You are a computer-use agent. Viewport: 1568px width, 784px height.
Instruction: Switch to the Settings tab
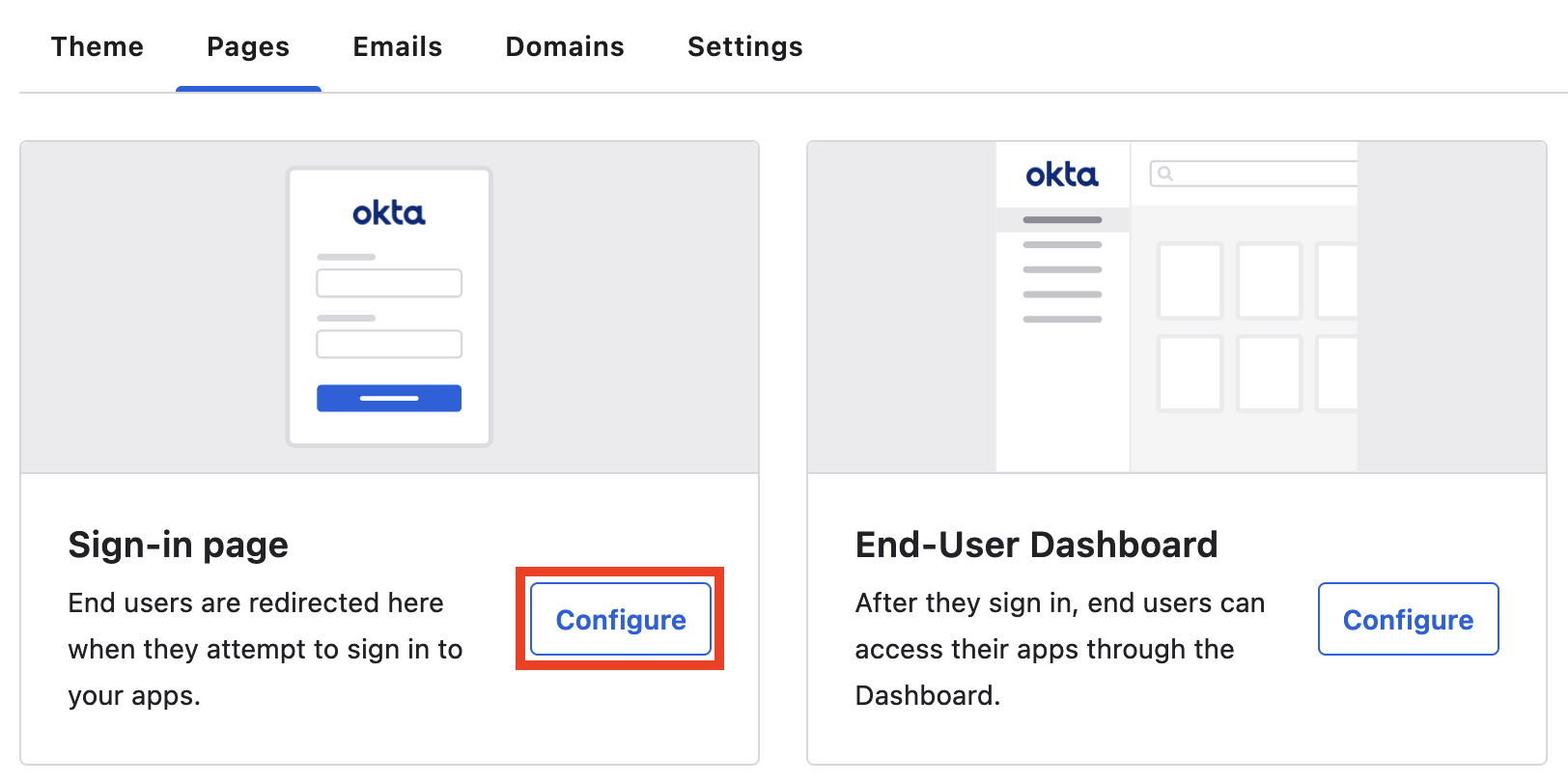click(x=744, y=45)
